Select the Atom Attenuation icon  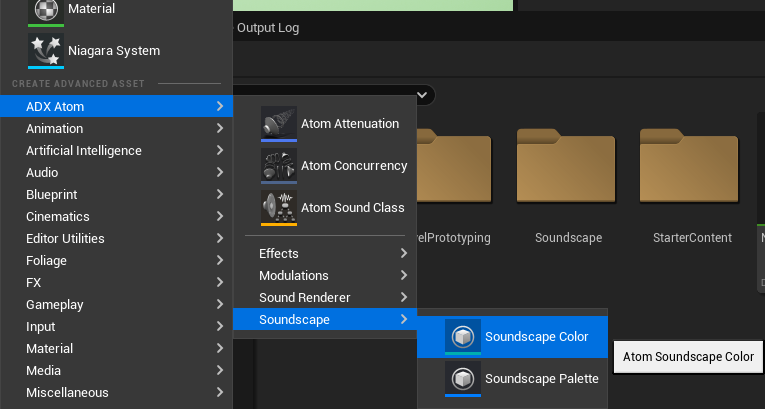278,124
